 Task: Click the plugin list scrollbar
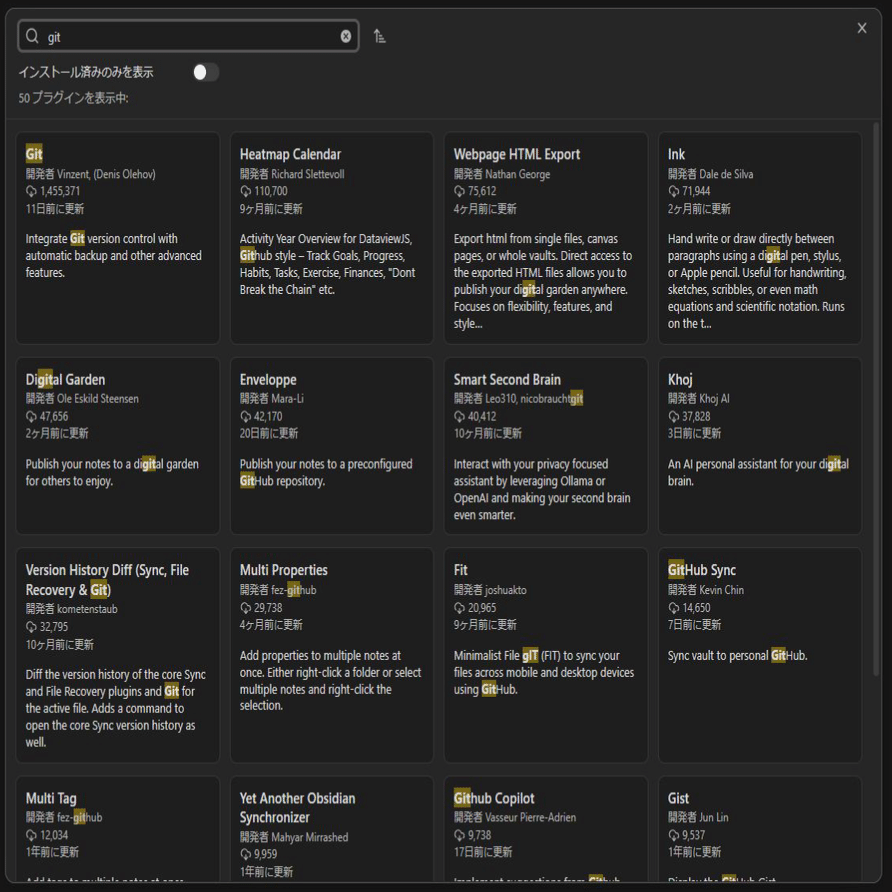877,398
